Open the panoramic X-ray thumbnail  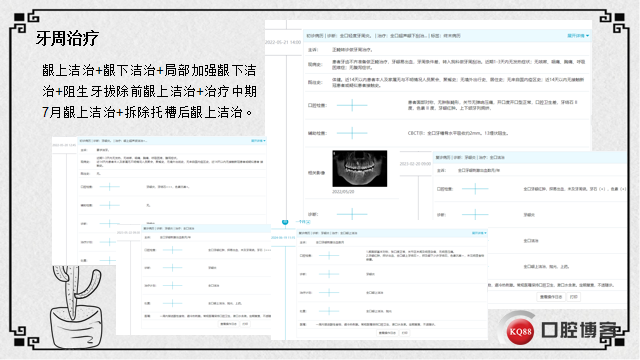360,169
